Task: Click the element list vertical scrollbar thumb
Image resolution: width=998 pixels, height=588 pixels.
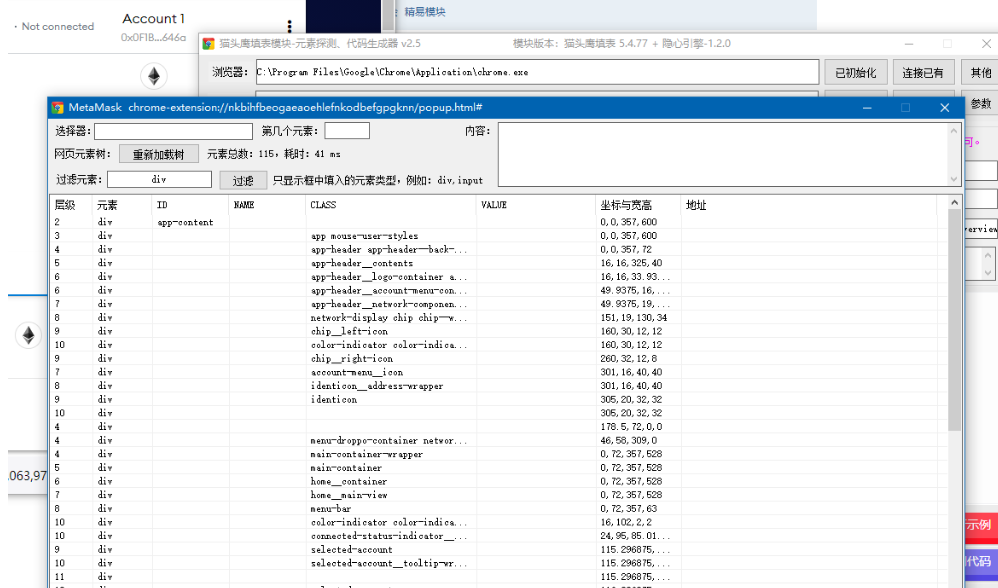Action: (x=954, y=320)
